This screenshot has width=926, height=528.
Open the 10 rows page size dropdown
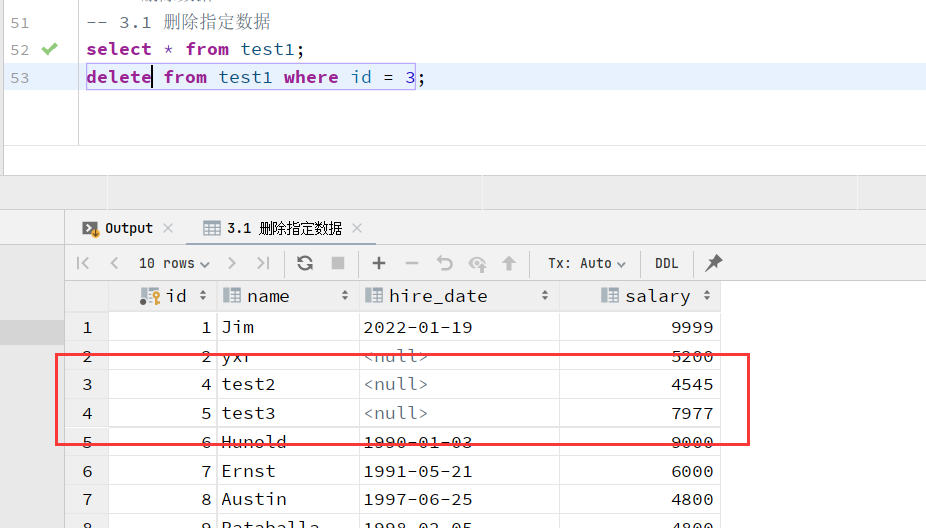(174, 263)
